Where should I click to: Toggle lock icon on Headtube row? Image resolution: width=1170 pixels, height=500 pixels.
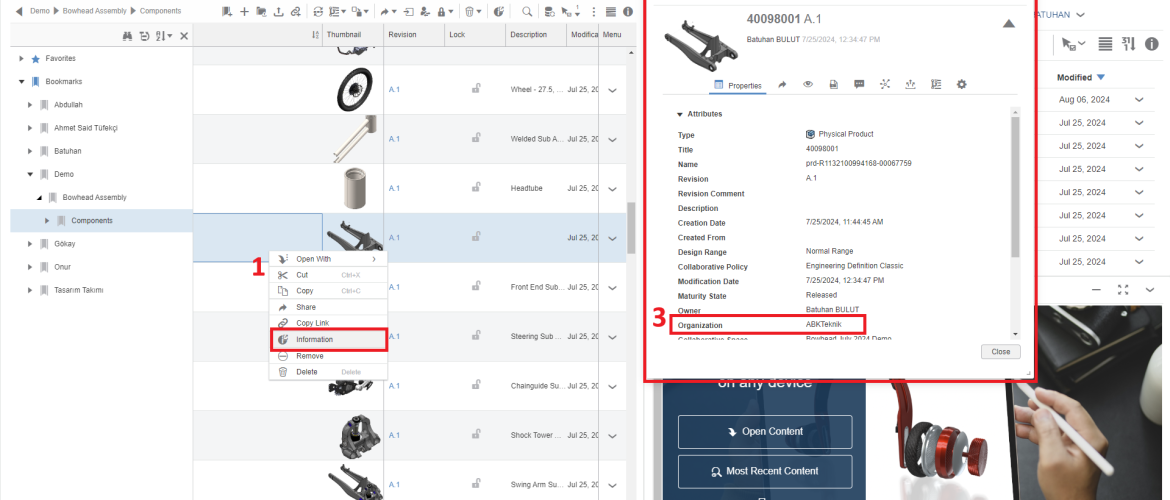click(x=476, y=188)
